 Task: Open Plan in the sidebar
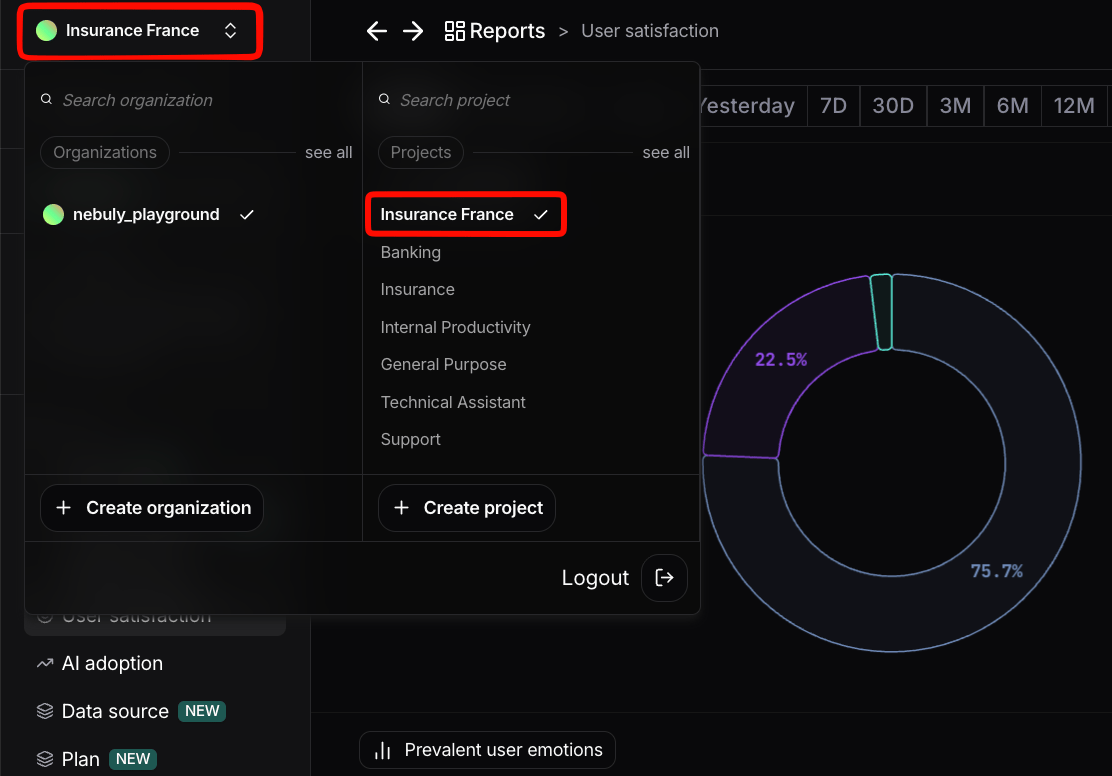click(x=80, y=760)
